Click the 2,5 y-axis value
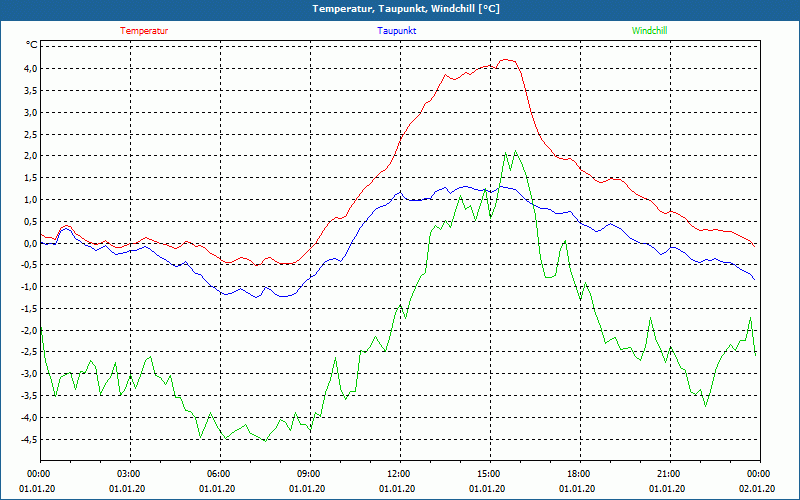 pyautogui.click(x=31, y=134)
